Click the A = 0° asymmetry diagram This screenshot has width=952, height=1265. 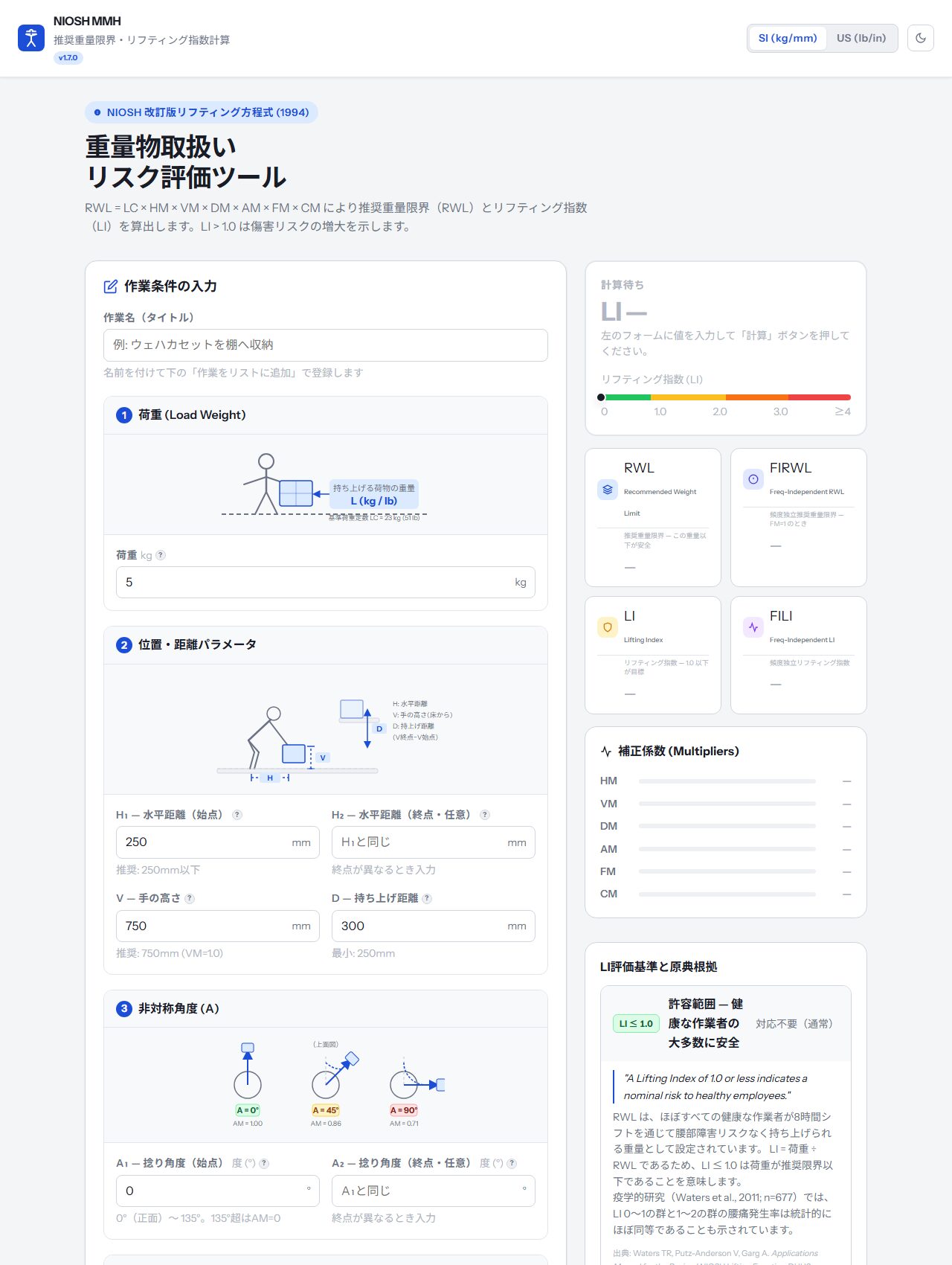pos(248,1084)
